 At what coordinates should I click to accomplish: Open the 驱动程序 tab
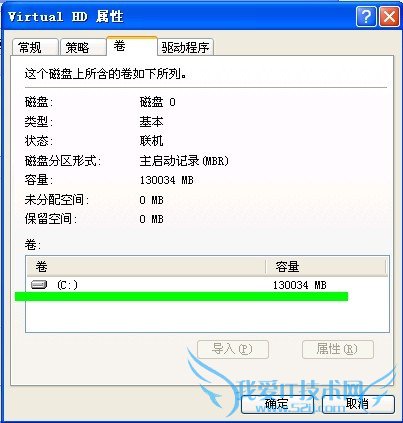click(x=185, y=47)
